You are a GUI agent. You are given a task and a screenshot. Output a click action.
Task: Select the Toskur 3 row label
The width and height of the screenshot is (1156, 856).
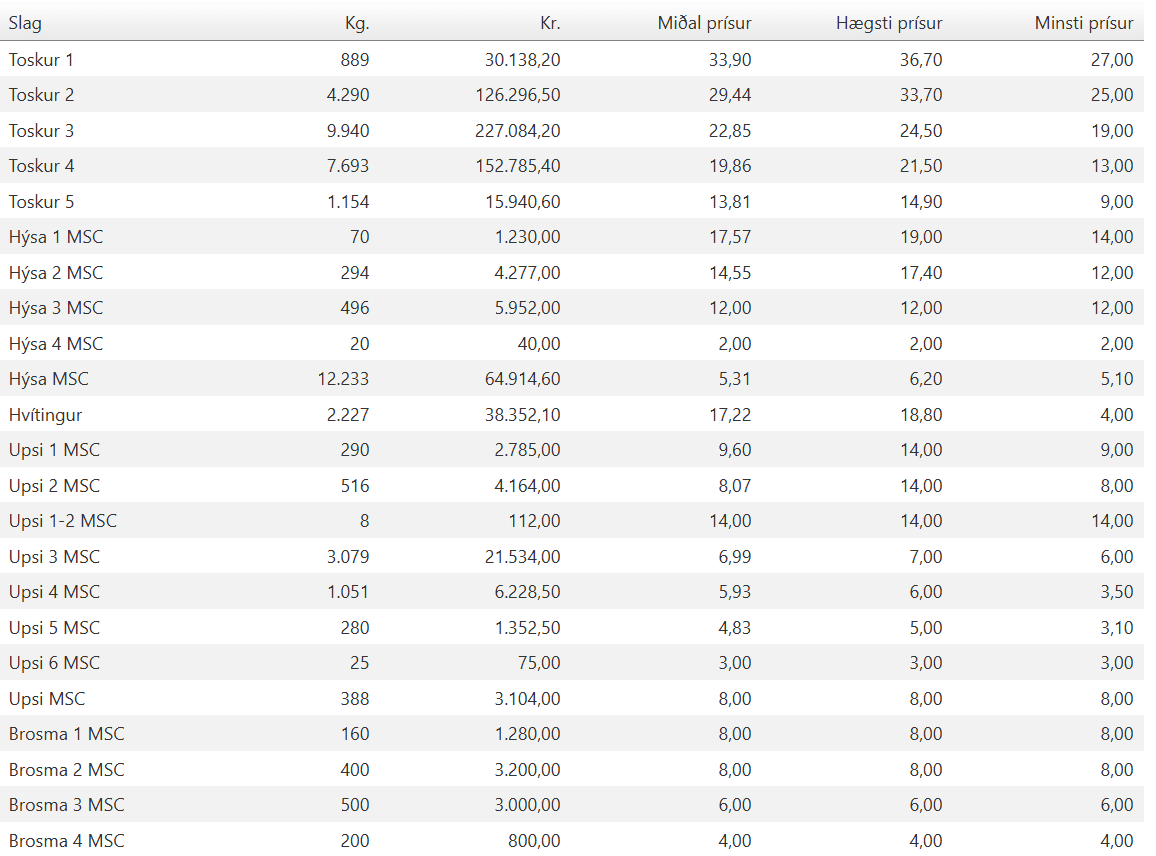tap(41, 131)
